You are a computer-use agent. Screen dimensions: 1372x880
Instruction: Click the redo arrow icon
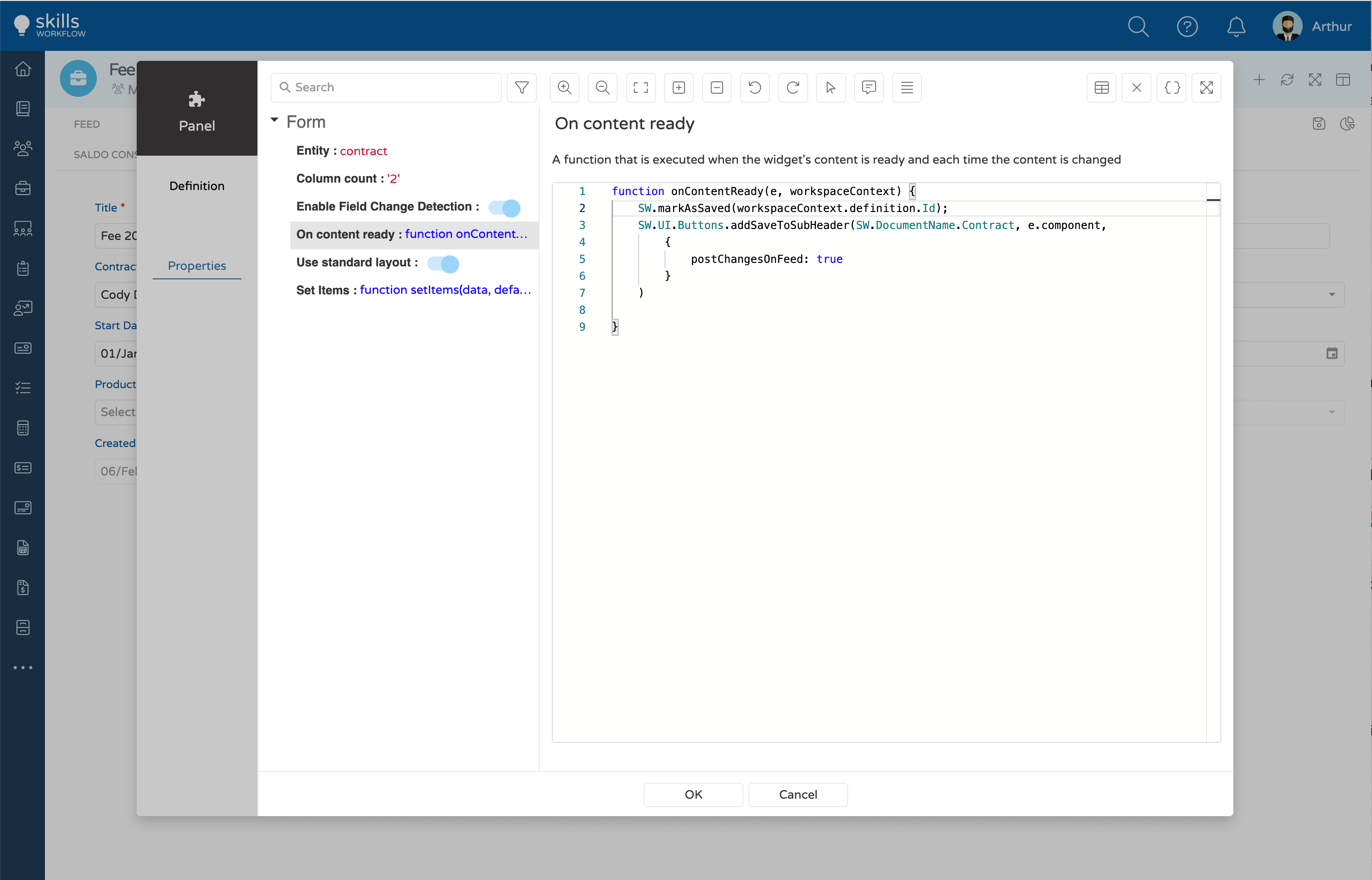(793, 87)
